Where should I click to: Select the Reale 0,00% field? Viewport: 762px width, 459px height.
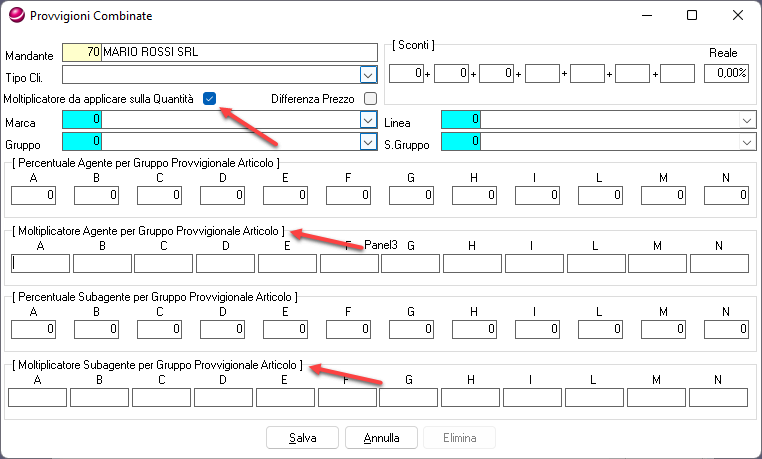tap(726, 73)
